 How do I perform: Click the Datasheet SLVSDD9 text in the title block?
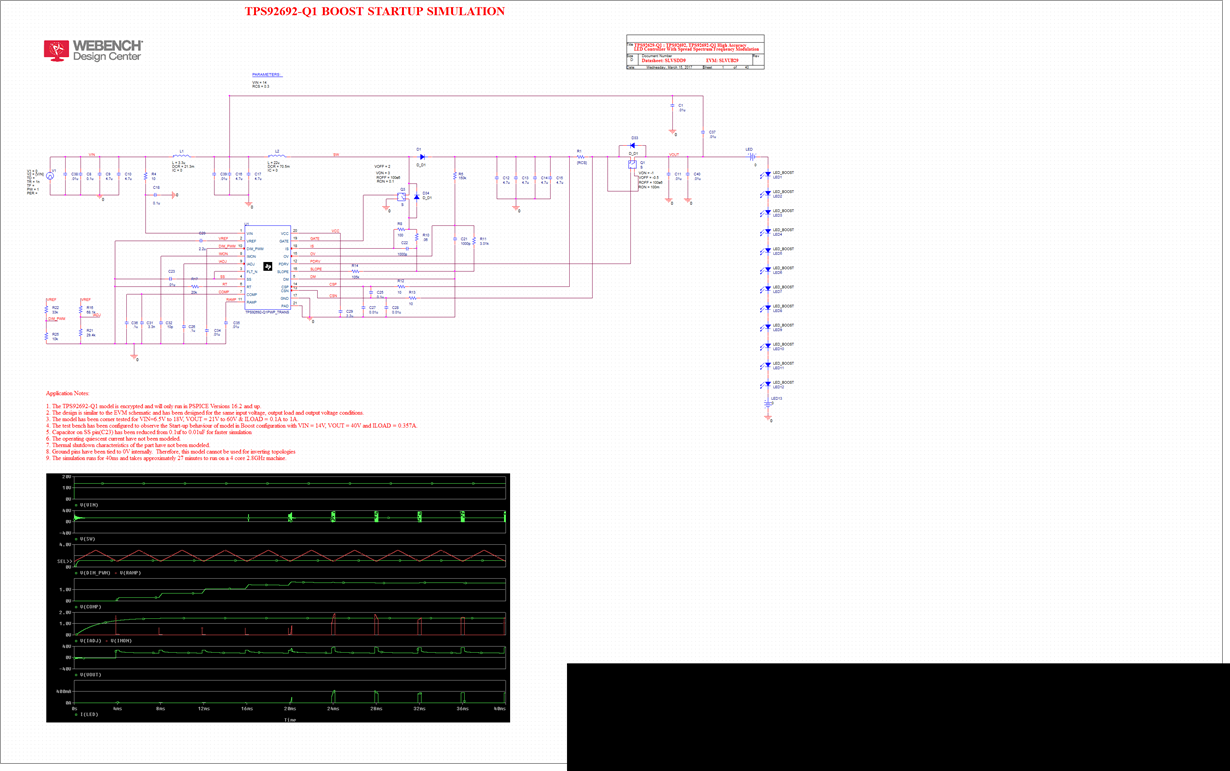click(x=663, y=61)
